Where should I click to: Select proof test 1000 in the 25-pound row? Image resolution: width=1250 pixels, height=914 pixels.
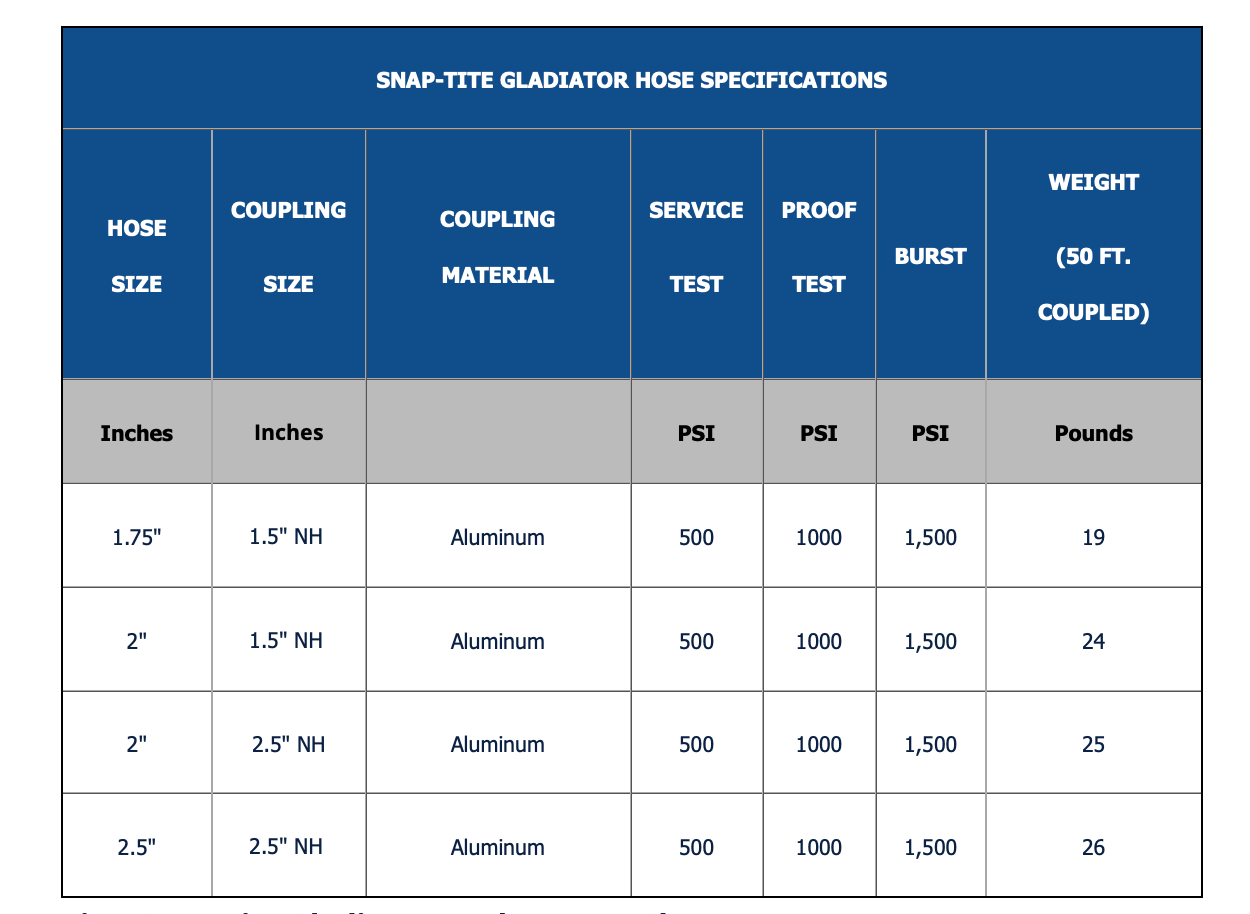point(818,744)
